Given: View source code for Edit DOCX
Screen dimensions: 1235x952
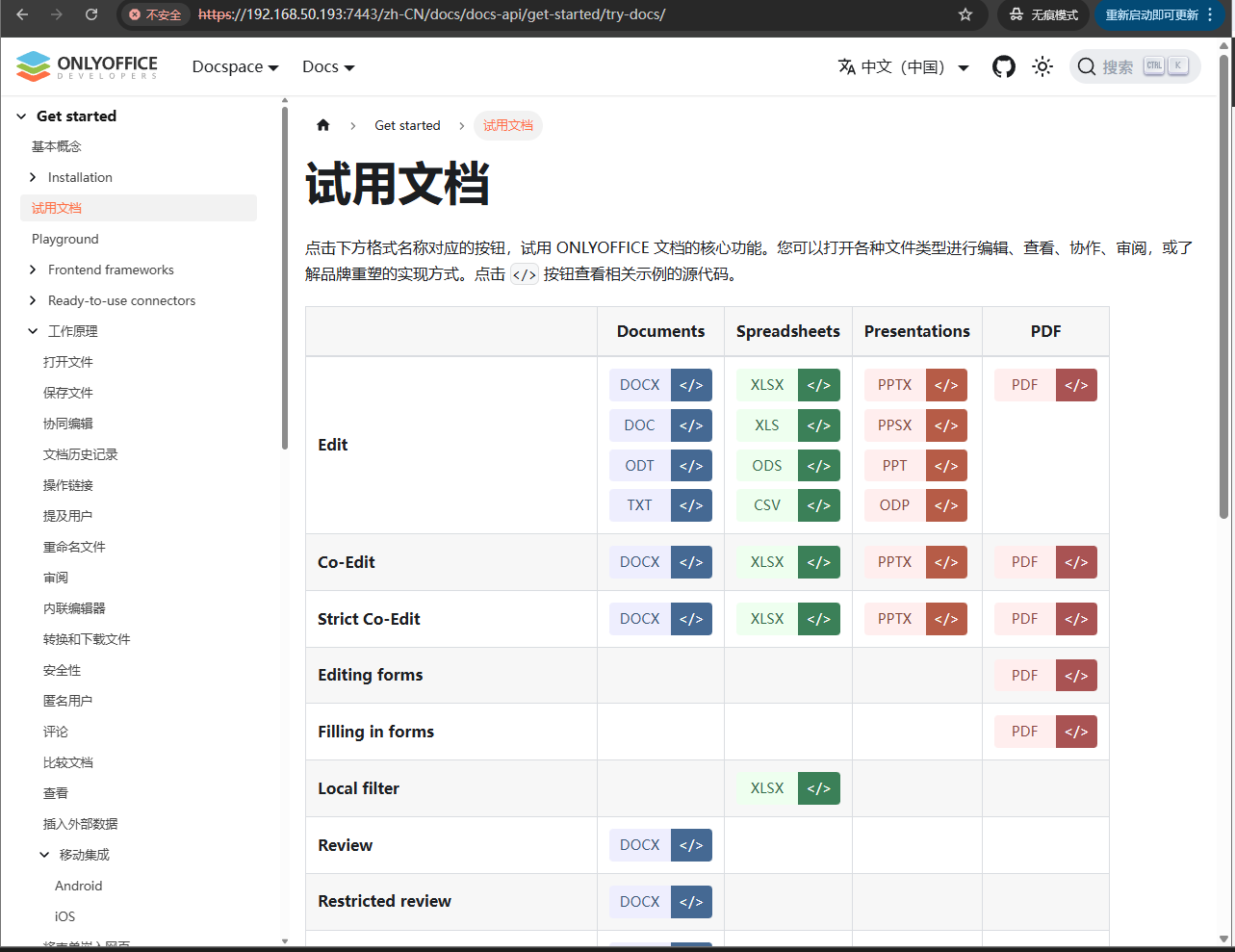Looking at the screenshot, I should [691, 385].
